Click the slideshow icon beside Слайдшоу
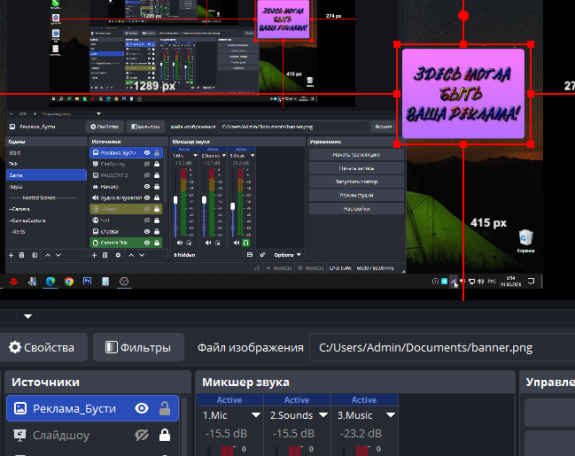 click(20, 435)
